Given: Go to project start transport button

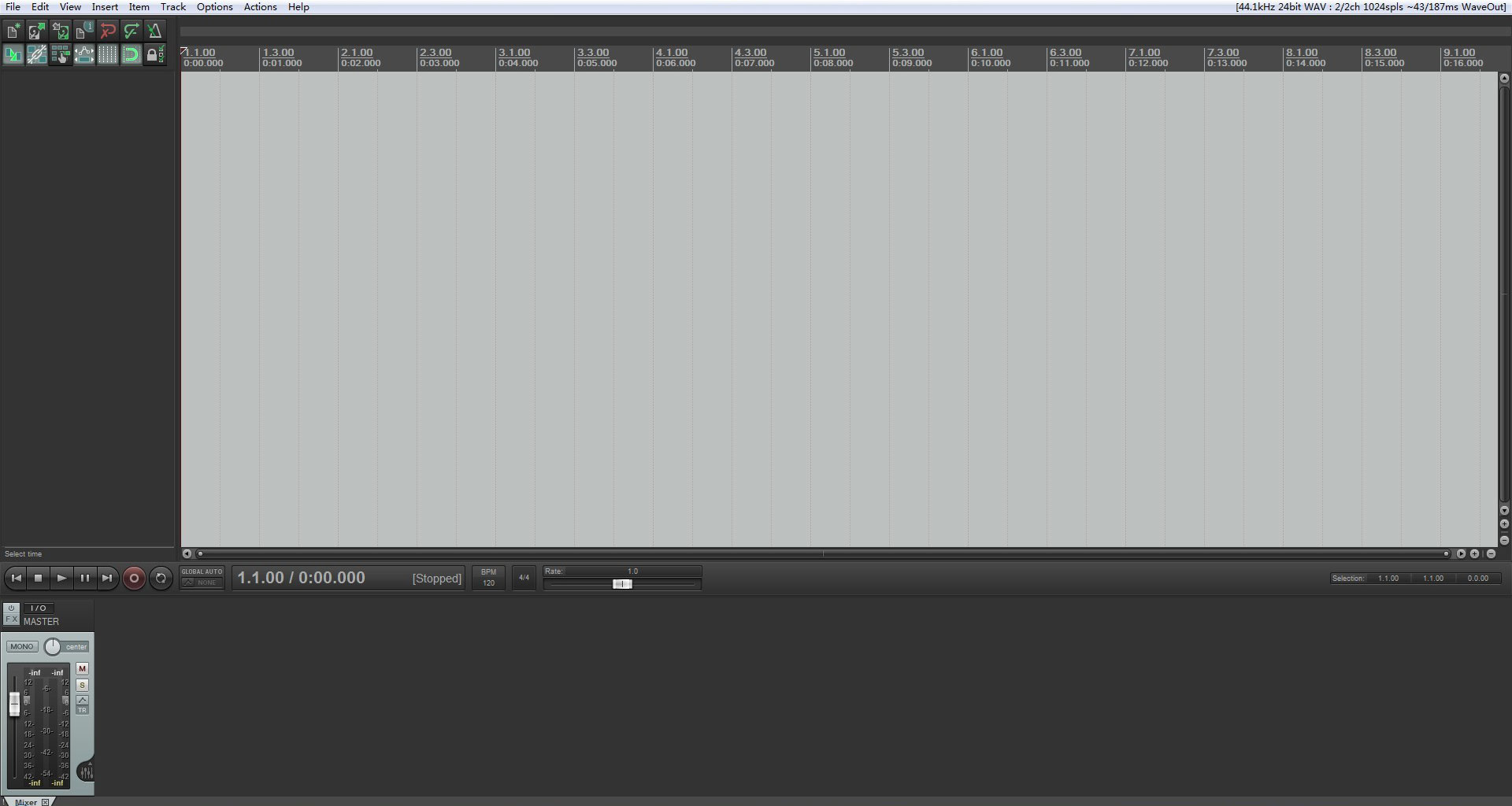Looking at the screenshot, I should click(x=16, y=579).
